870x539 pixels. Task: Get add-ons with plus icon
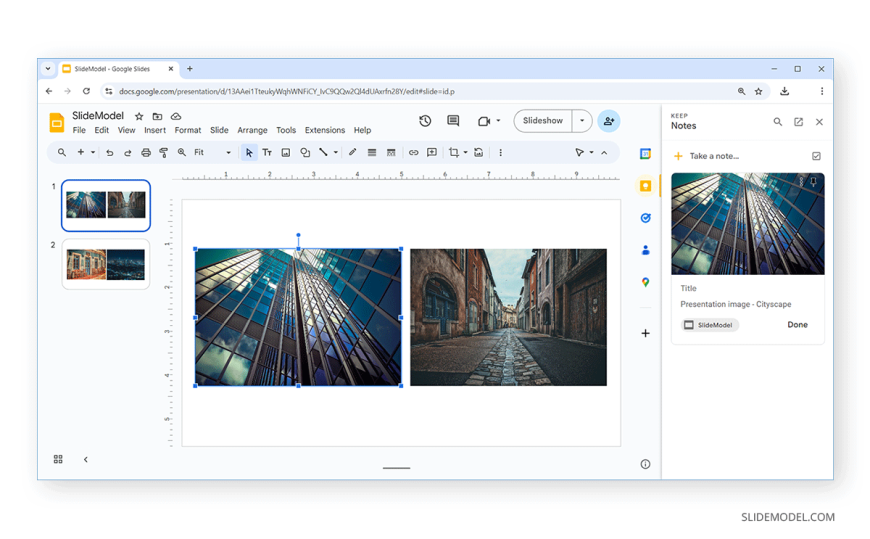tap(645, 333)
